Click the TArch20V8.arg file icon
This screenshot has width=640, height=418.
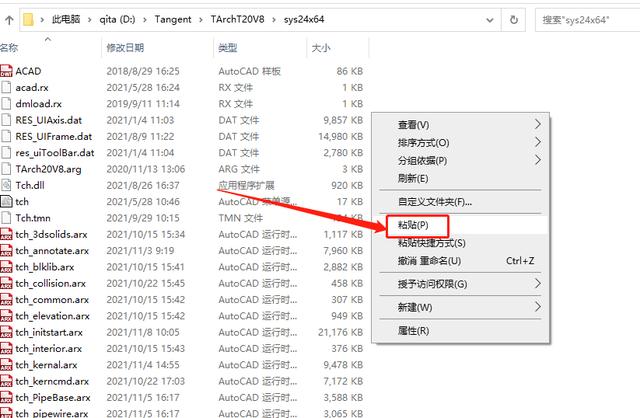(6, 169)
